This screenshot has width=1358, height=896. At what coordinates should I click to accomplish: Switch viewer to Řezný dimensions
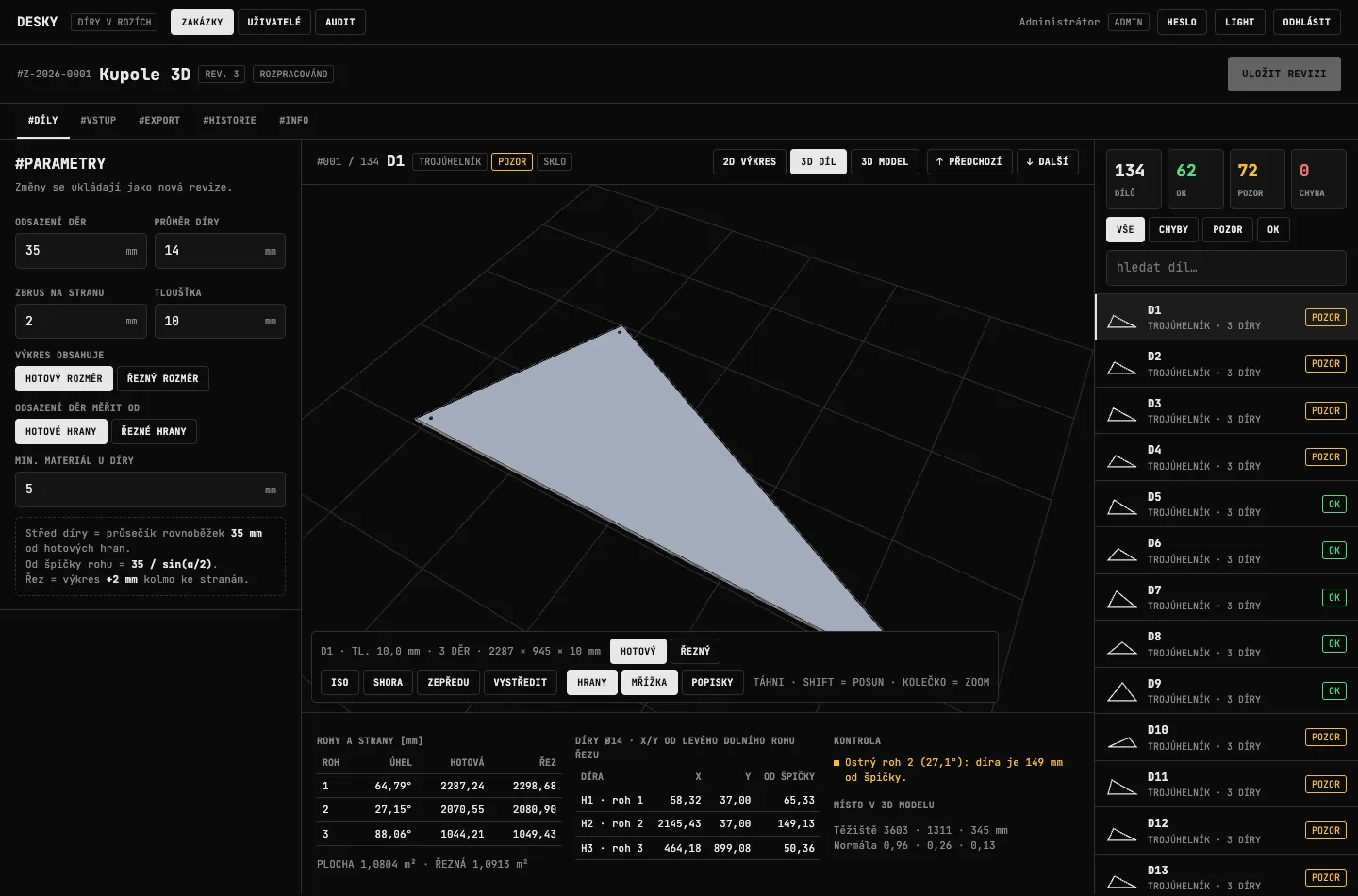(x=695, y=651)
